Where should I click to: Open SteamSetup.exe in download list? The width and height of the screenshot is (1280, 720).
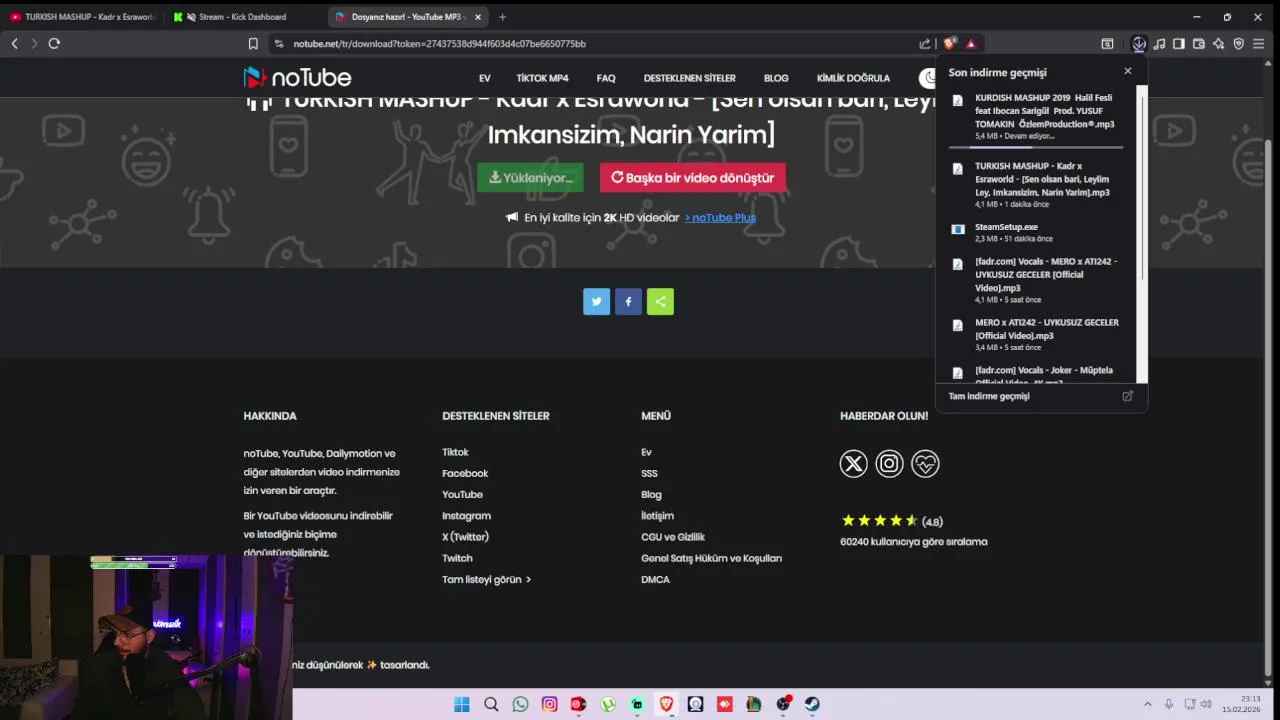(x=1036, y=232)
